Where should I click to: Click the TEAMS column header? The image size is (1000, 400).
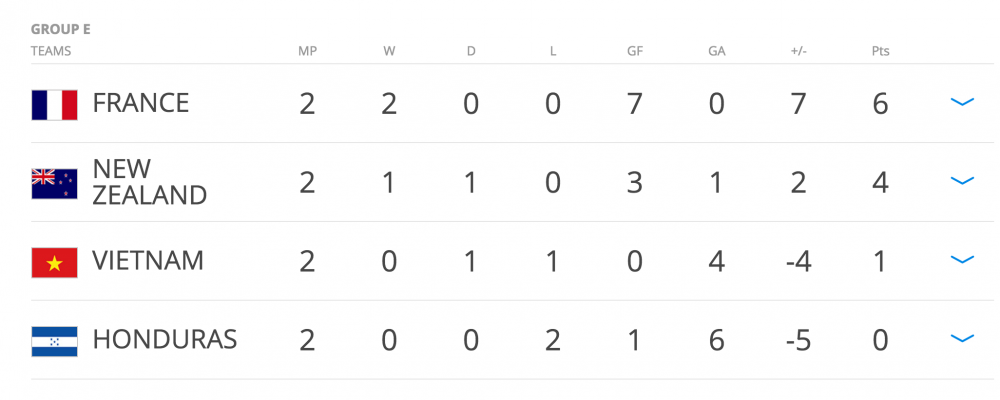[x=51, y=50]
